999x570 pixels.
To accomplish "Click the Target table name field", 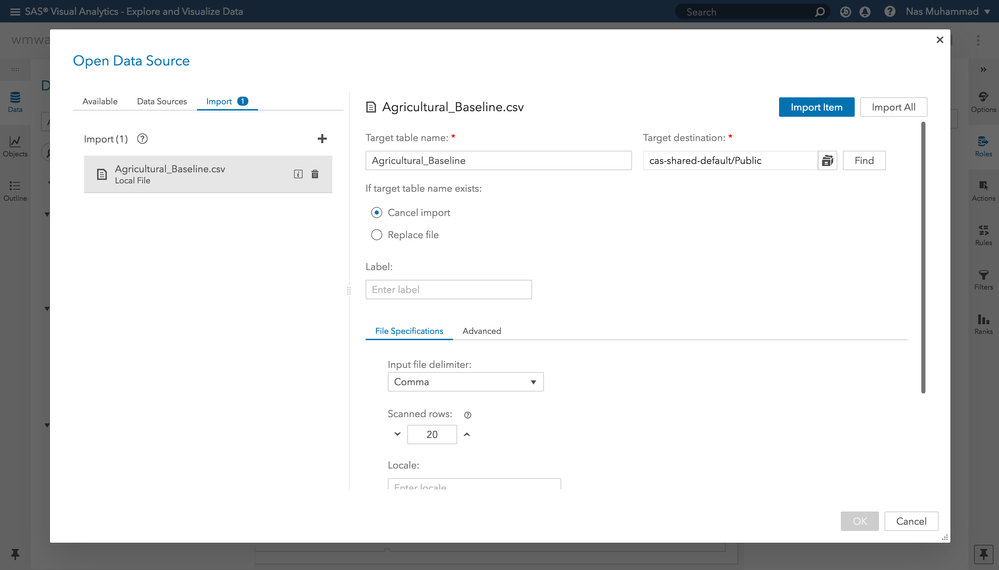I will pyautogui.click(x=498, y=160).
